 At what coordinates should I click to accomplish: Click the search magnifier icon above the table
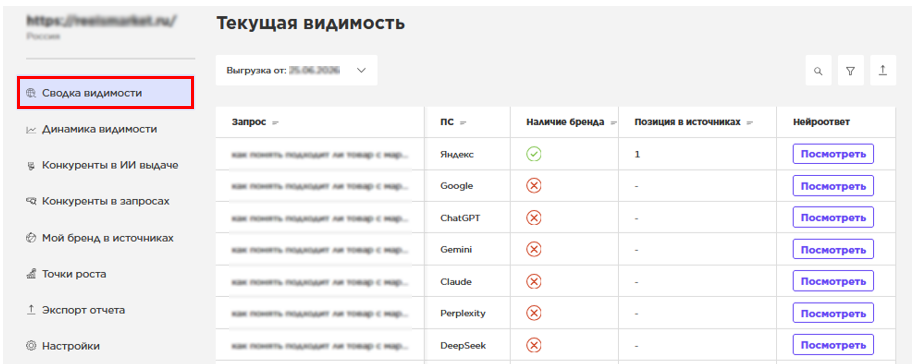click(818, 71)
